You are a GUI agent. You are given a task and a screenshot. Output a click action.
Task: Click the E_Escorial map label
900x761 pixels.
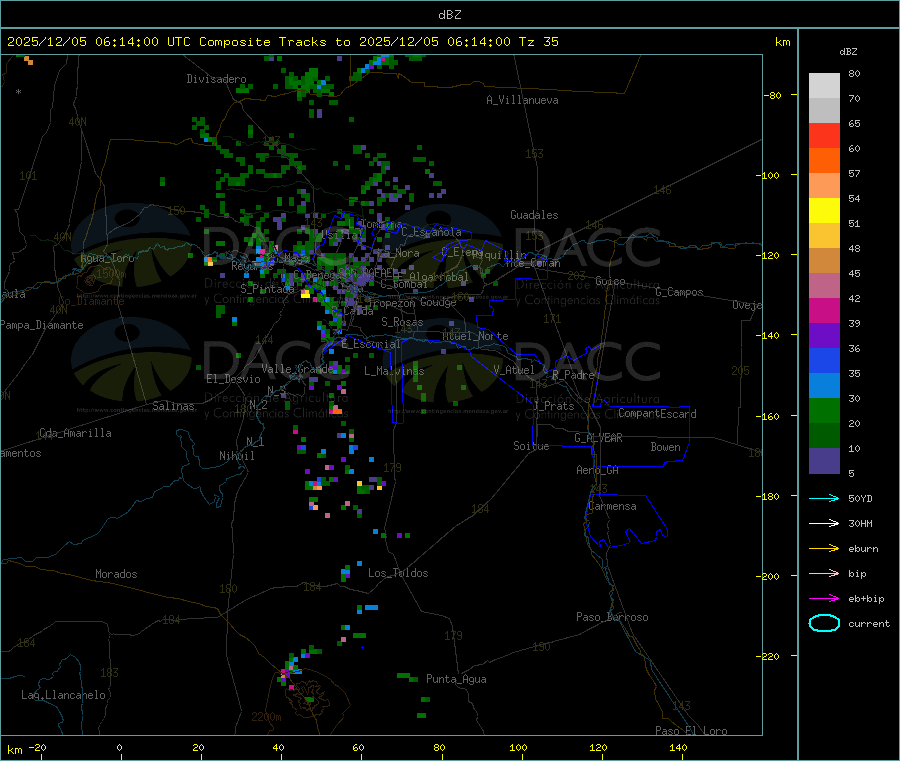click(x=371, y=344)
